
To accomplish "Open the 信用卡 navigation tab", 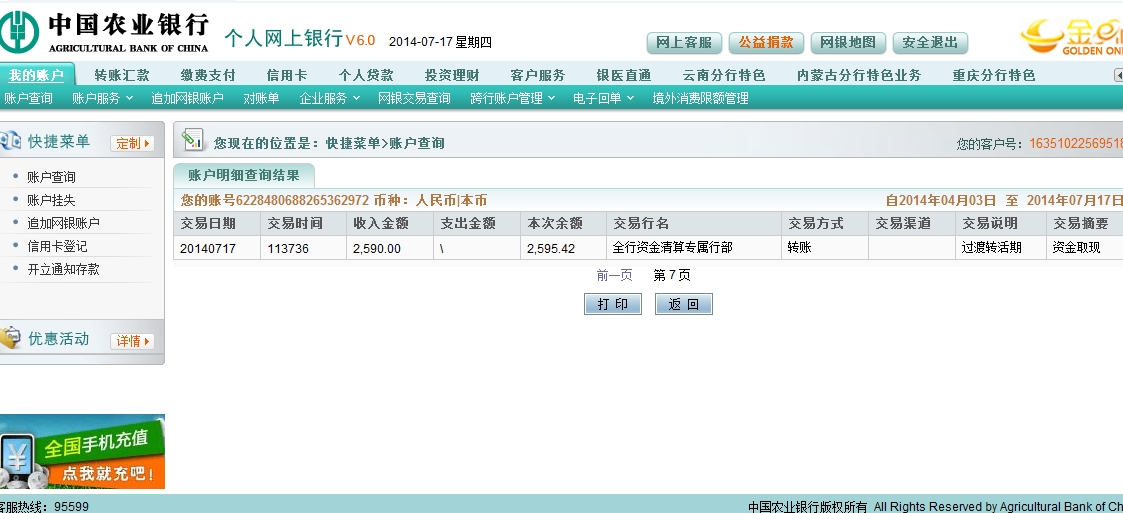I will pyautogui.click(x=286, y=75).
